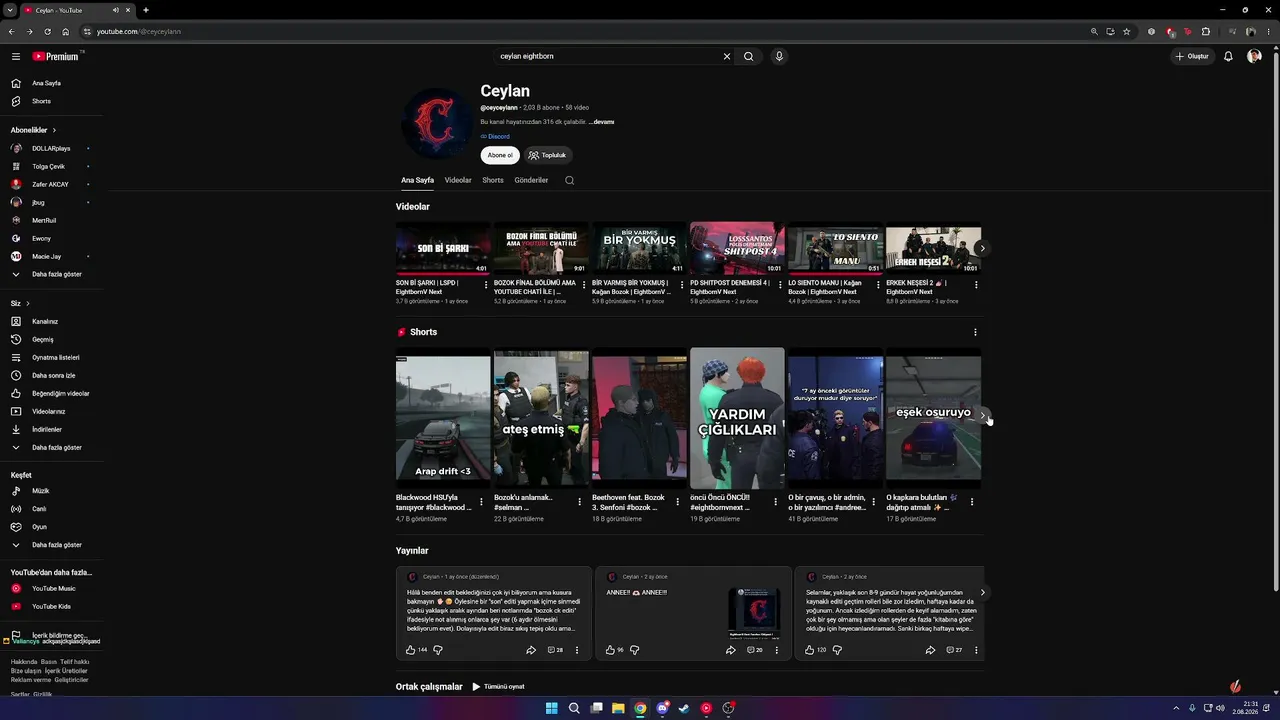Open options for the post with 144 likes
This screenshot has width=1280, height=720.
click(x=577, y=650)
